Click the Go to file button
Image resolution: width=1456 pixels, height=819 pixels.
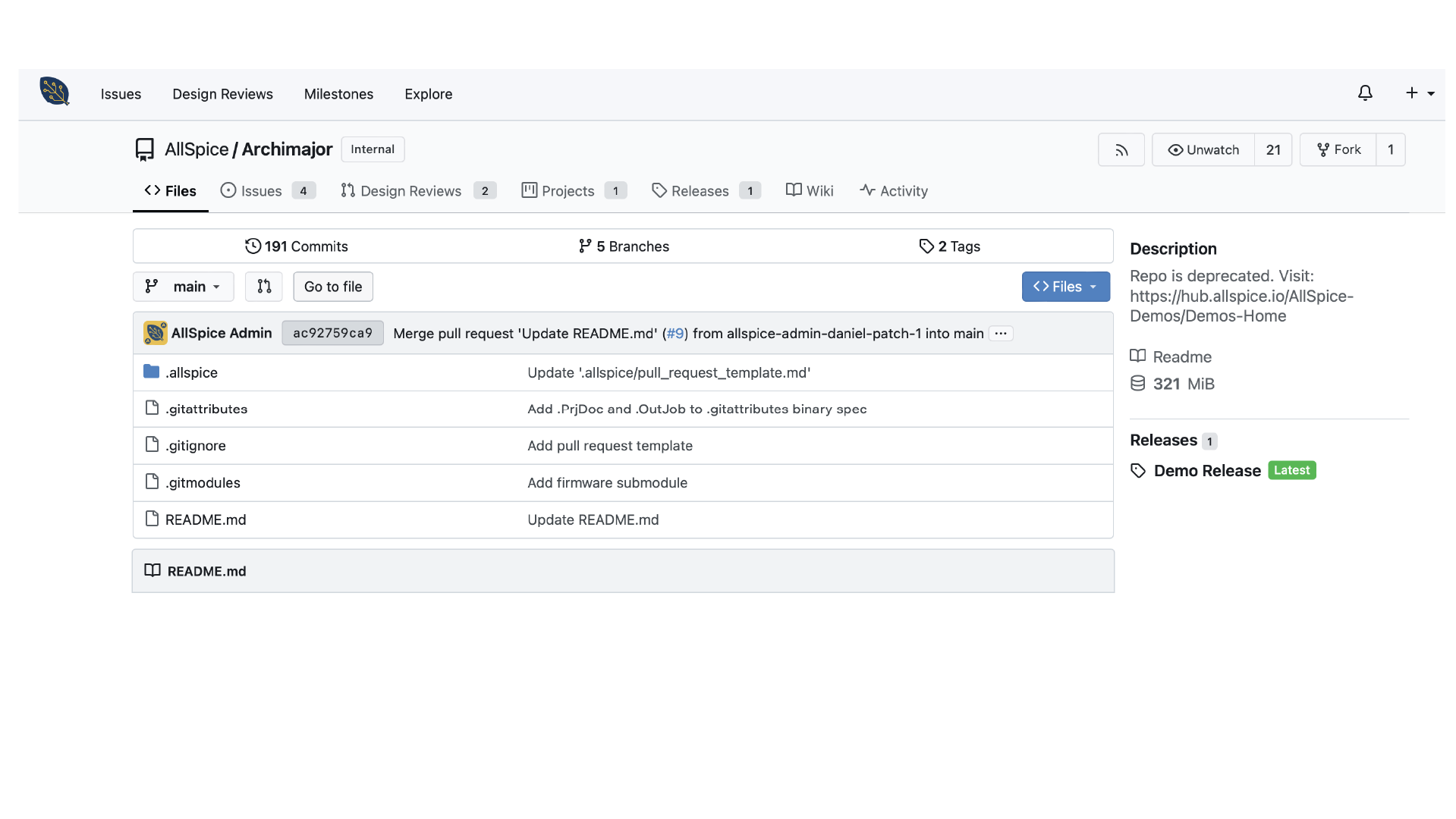[x=333, y=287]
